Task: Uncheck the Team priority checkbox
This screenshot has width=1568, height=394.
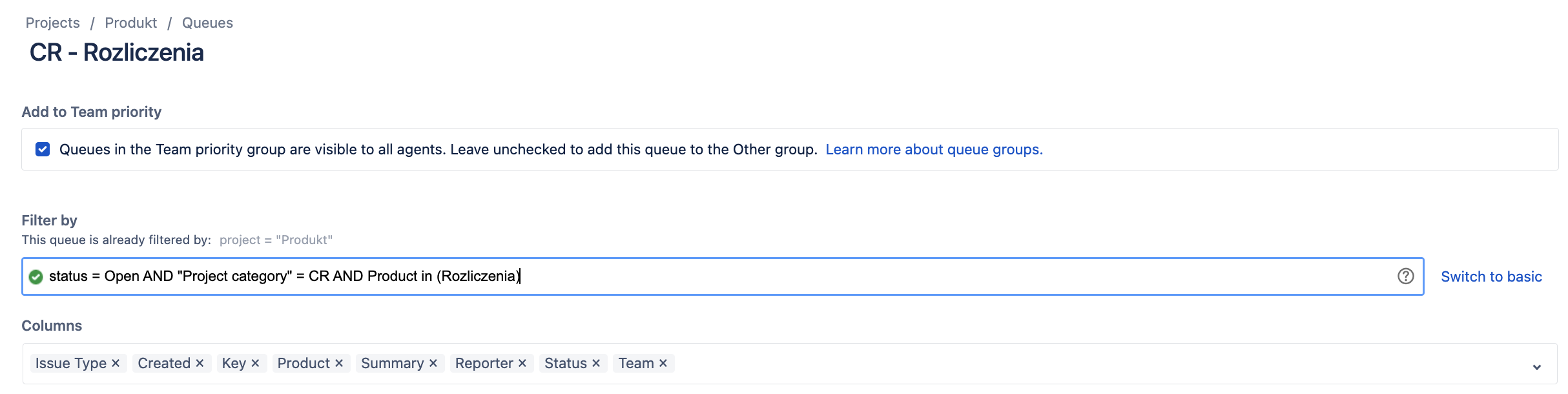Action: [x=43, y=149]
